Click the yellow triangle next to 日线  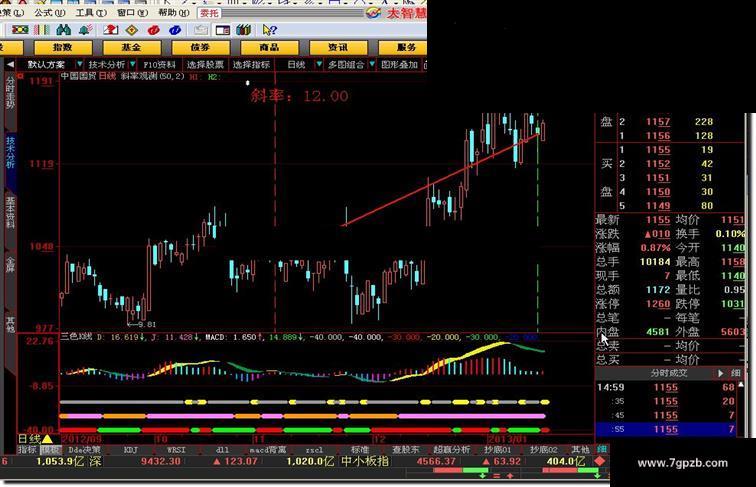(x=47, y=439)
